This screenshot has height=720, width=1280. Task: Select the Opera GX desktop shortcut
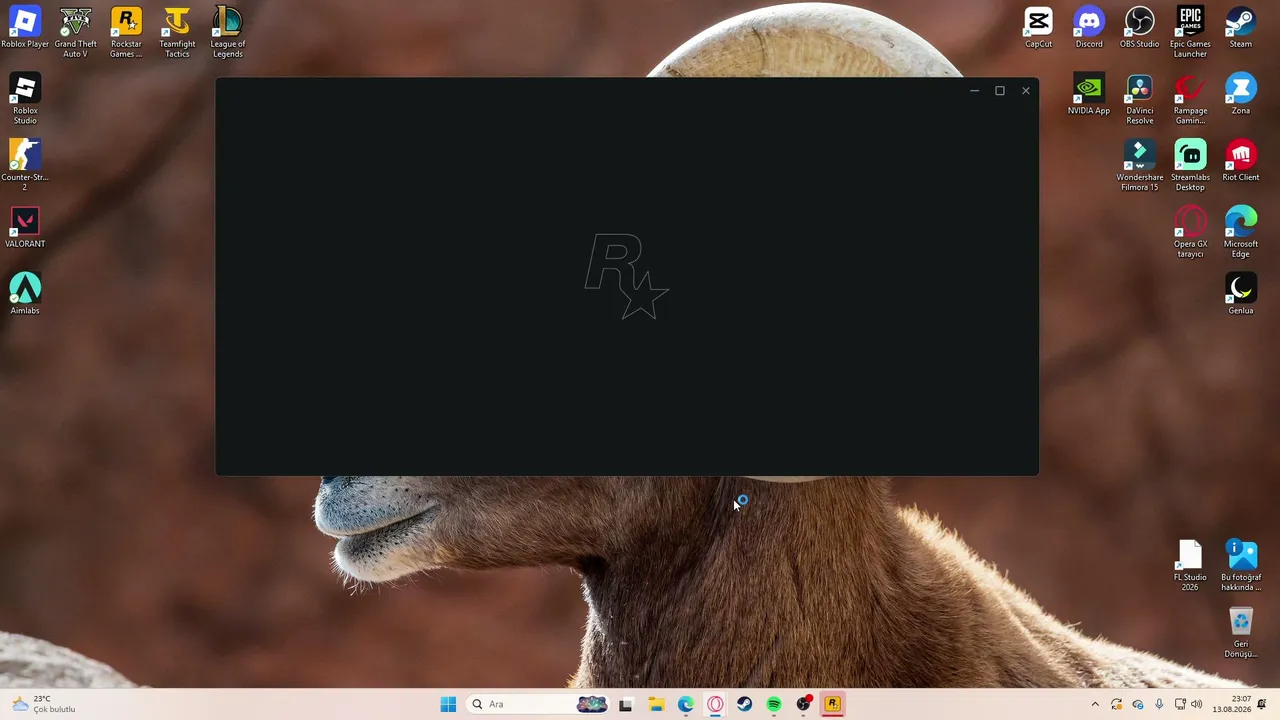pos(1190,232)
